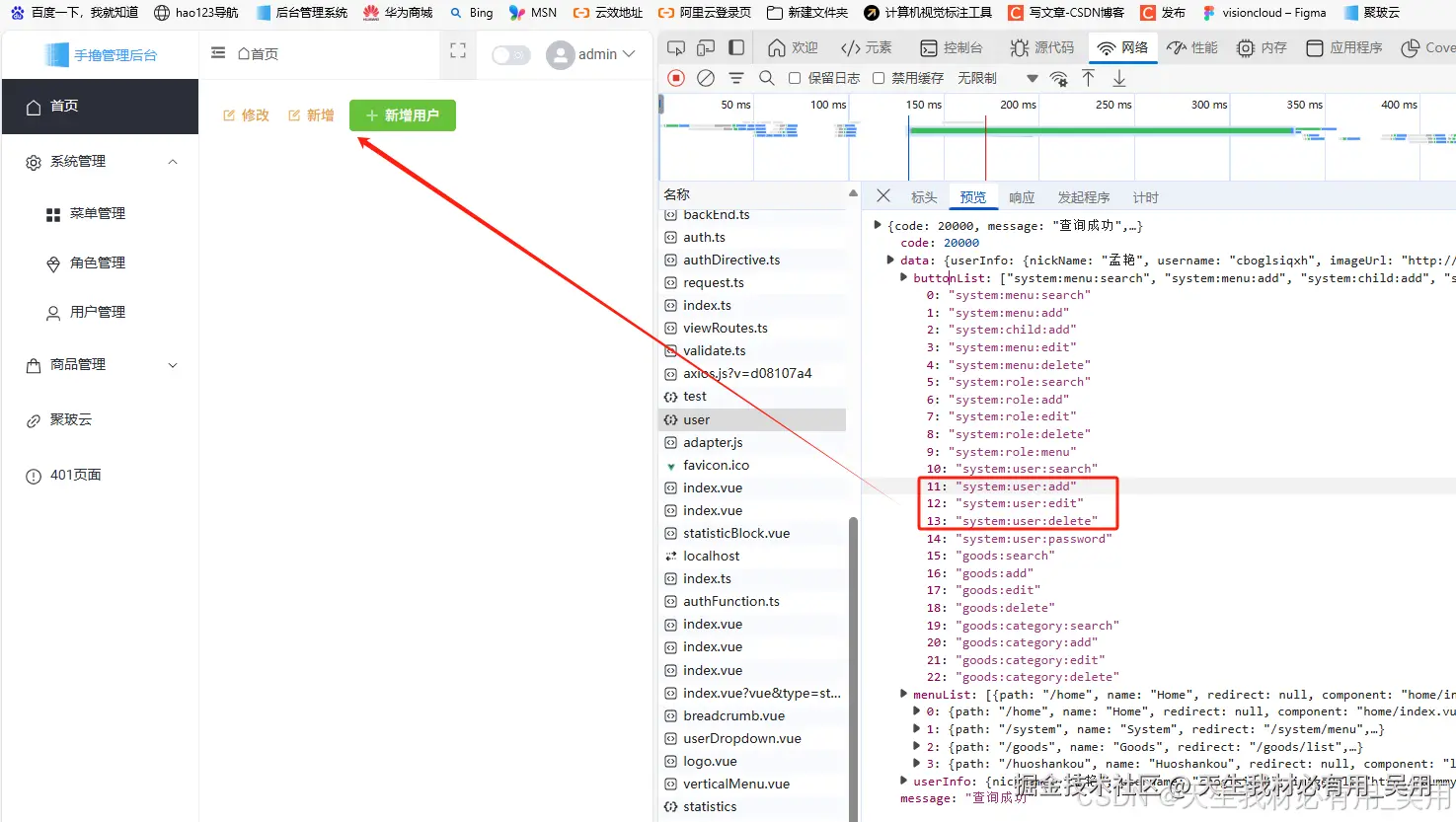This screenshot has height=822, width=1456.
Task: Open 用户管理 in the sidebar
Action: pos(100,312)
